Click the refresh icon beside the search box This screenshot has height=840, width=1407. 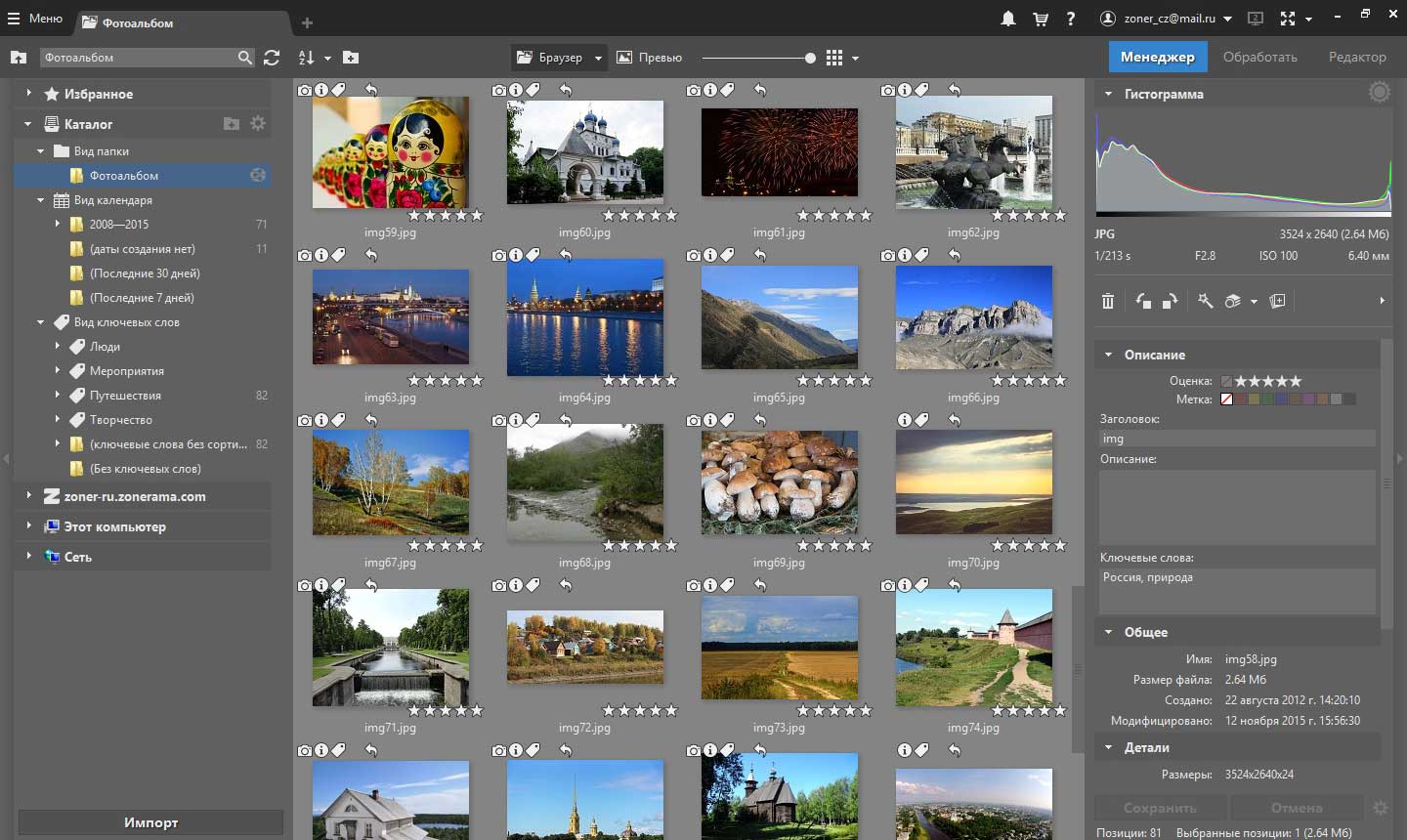pos(272,58)
